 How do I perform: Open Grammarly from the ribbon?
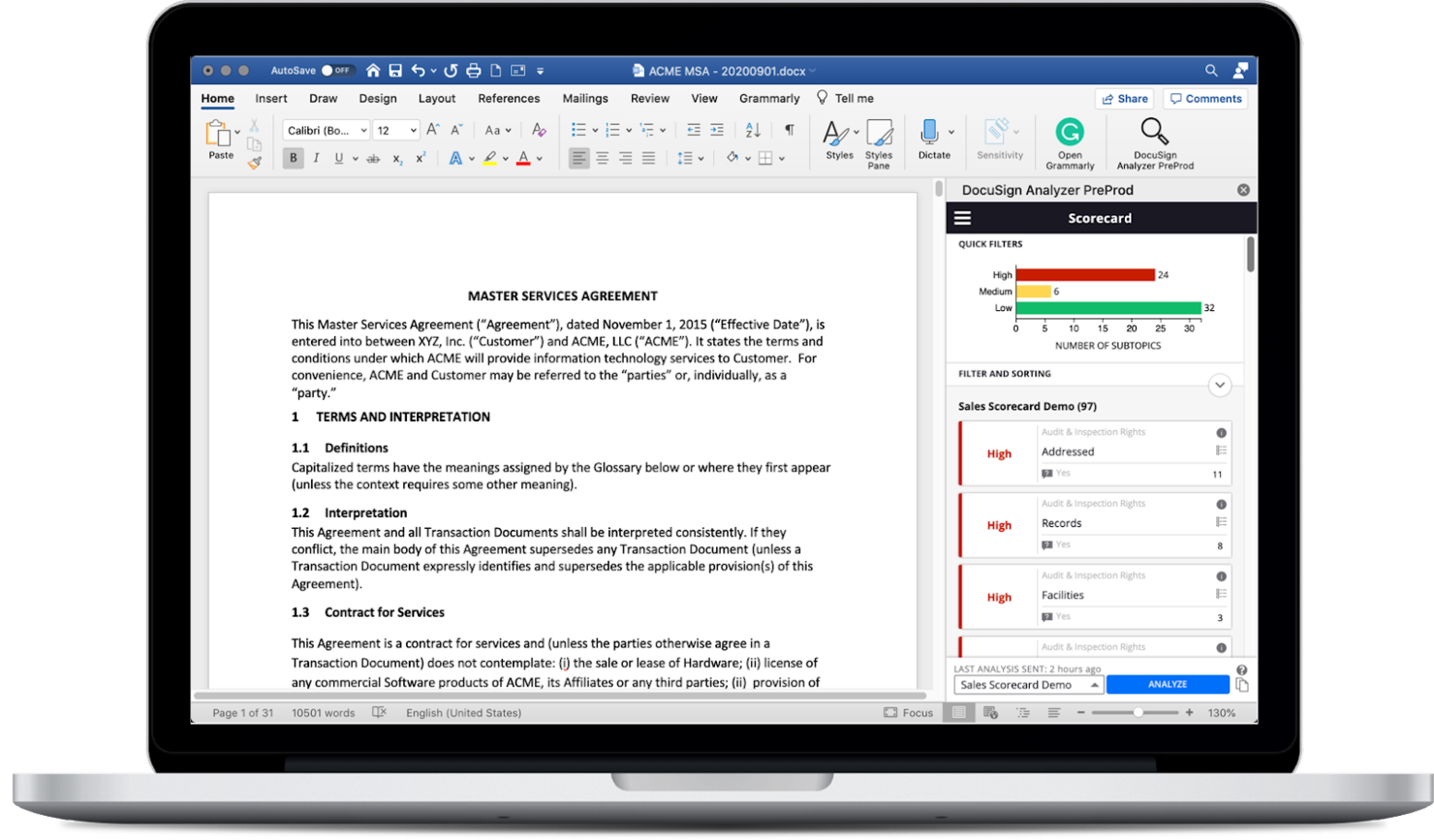click(x=1069, y=140)
